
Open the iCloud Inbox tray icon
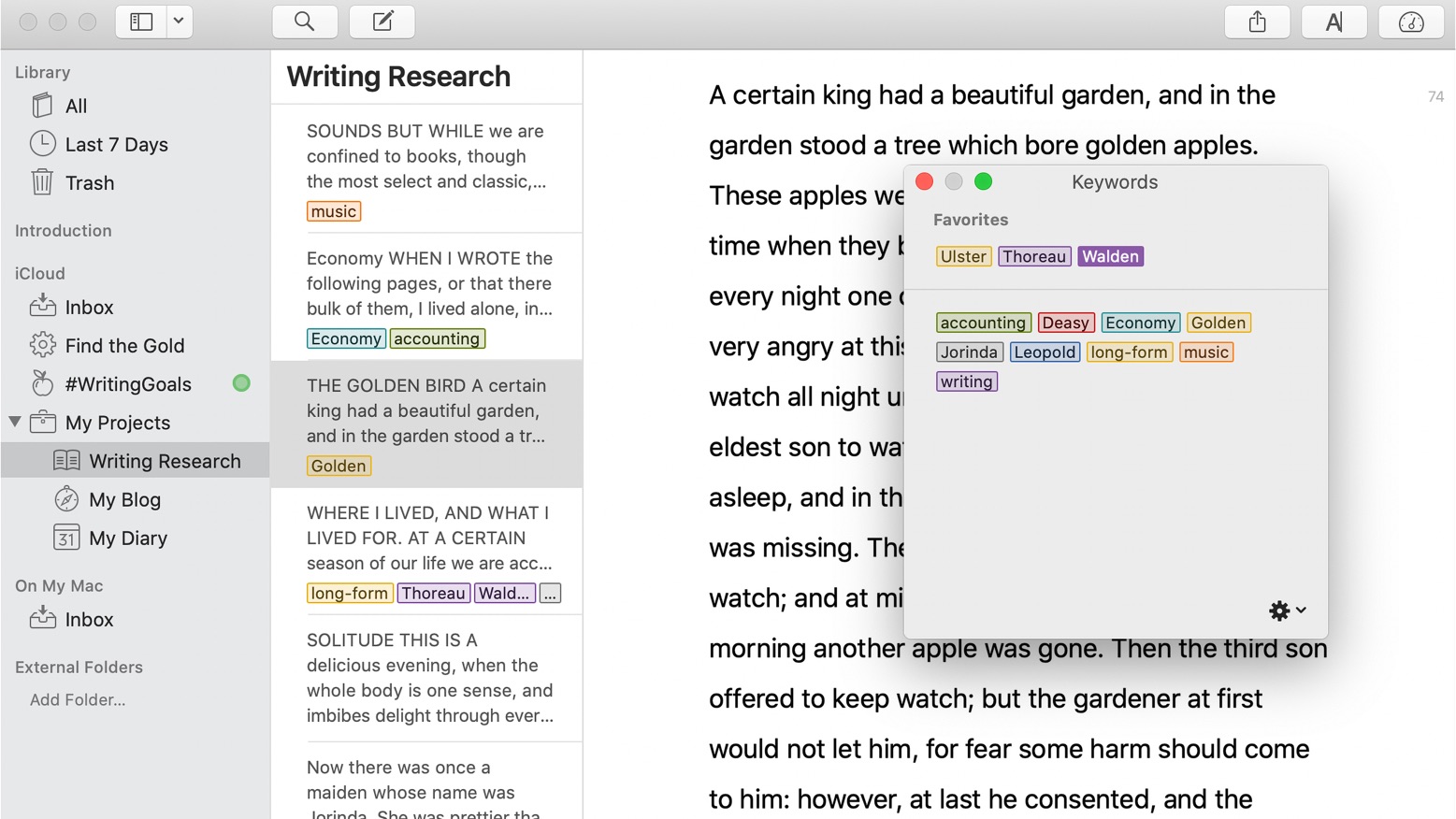click(x=42, y=307)
